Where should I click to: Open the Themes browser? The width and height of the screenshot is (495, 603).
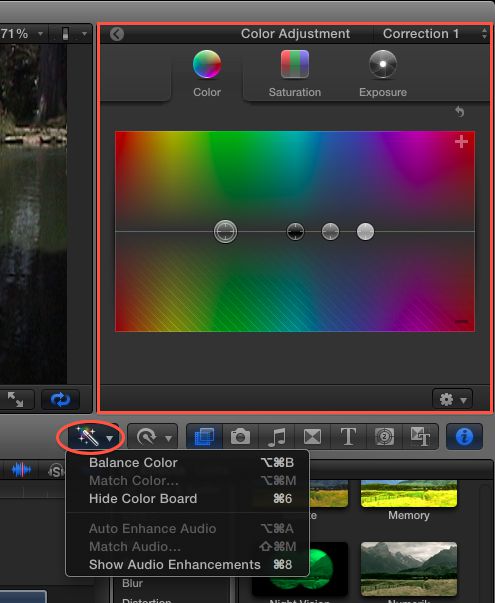coord(420,436)
